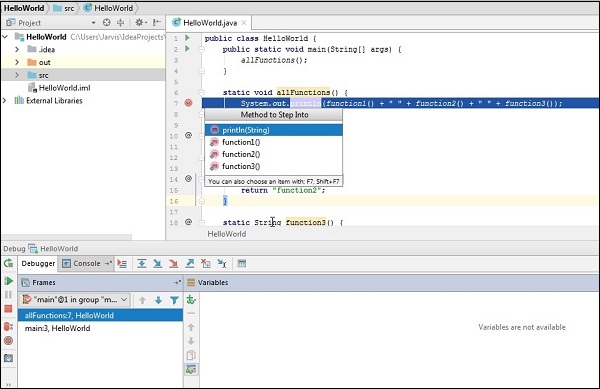Collapse HelloWorld project root node
The image size is (600, 389).
tap(5, 37)
